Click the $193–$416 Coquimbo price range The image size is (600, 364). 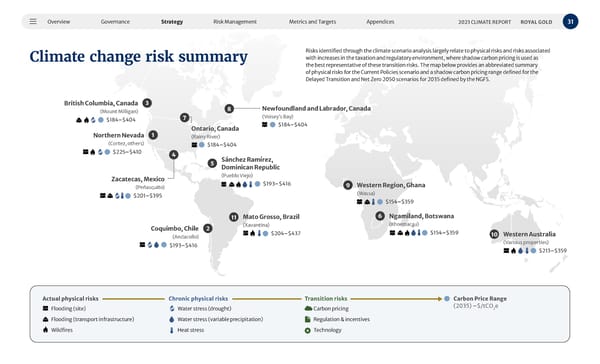coord(184,245)
